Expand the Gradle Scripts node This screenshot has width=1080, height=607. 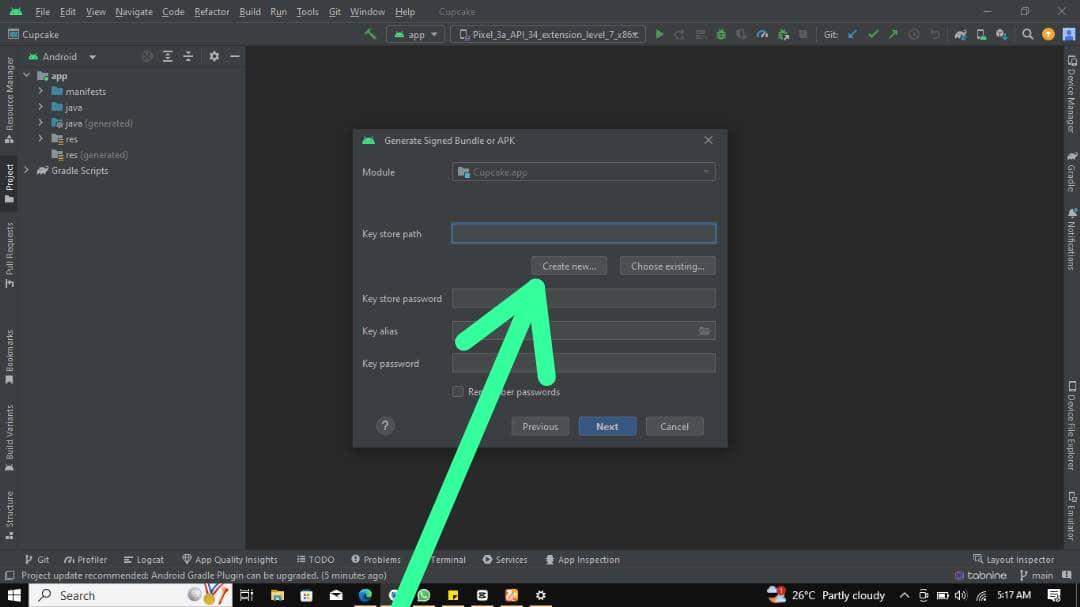click(27, 170)
